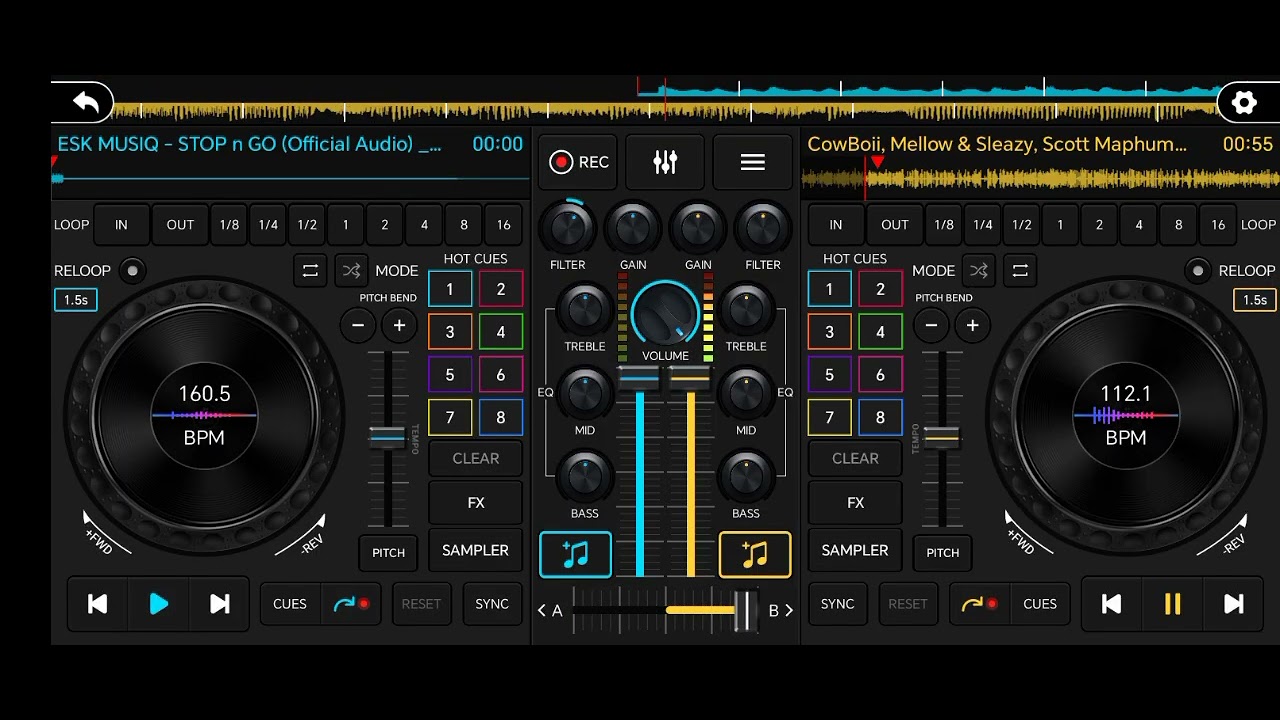This screenshot has width=1280, height=720.
Task: Enable right deck RELOOP radio button
Action: click(1198, 270)
